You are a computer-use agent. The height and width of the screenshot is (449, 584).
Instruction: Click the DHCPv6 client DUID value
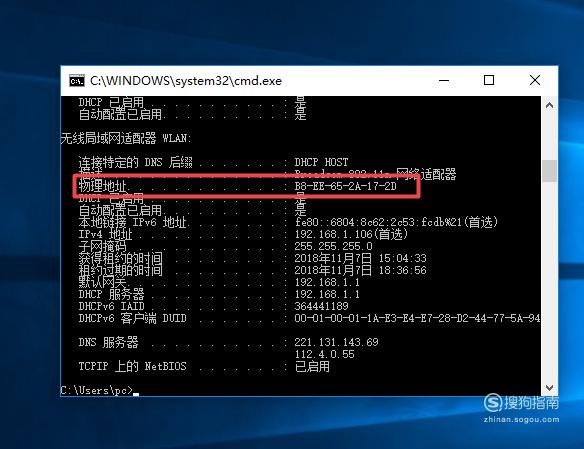pos(417,318)
